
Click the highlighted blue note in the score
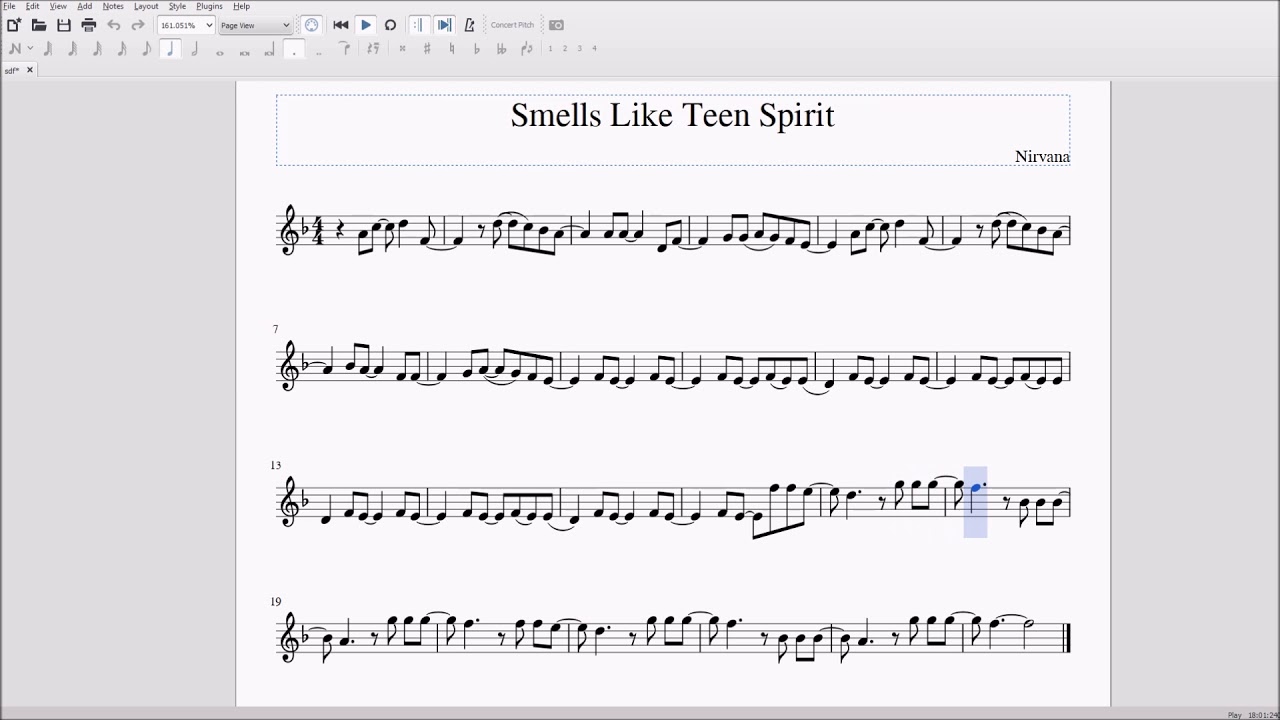point(975,488)
